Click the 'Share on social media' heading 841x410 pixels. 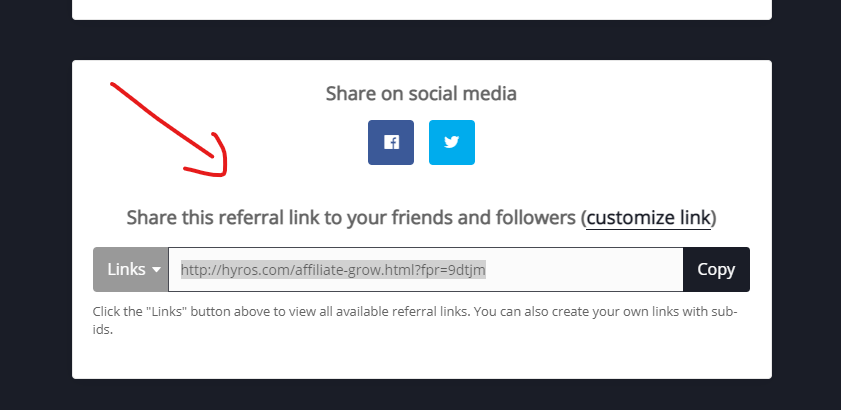[421, 93]
